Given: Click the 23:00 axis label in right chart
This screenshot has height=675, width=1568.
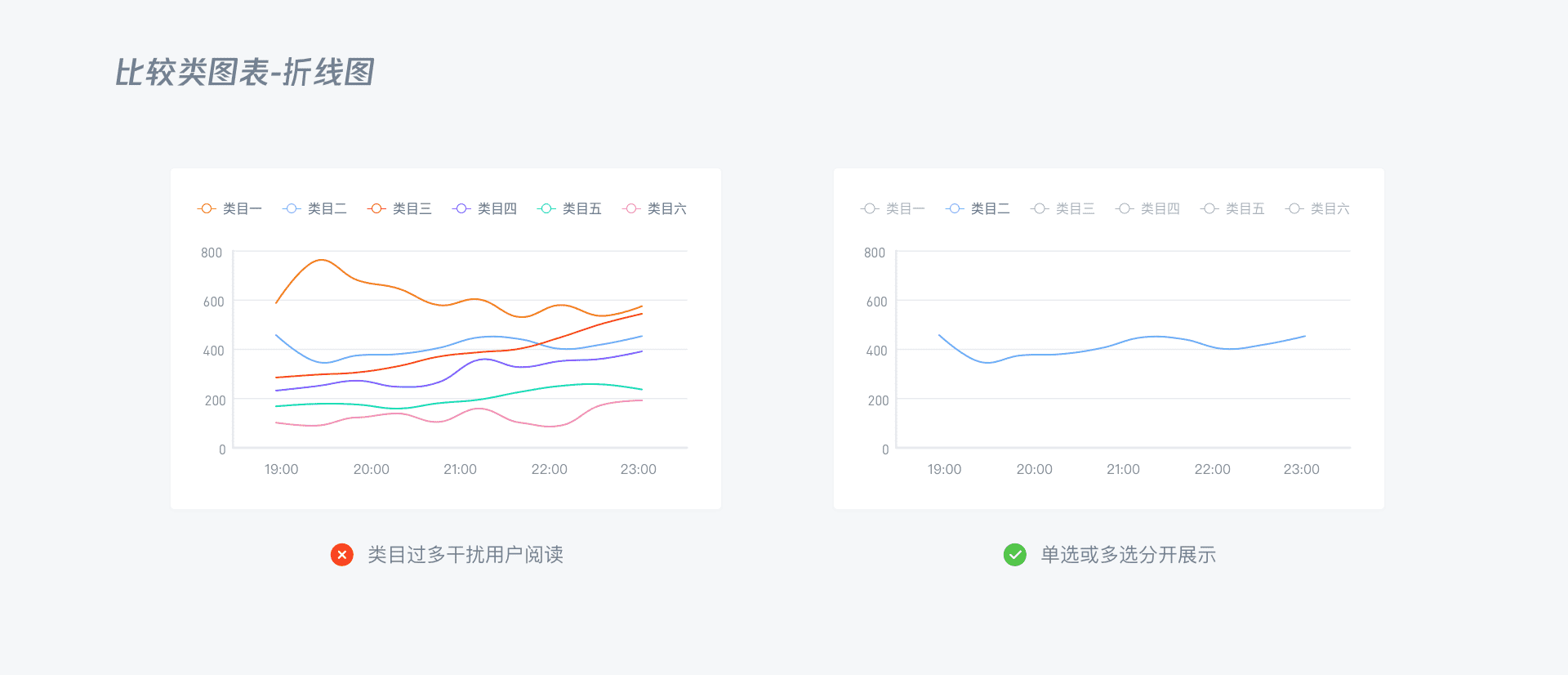Looking at the screenshot, I should coord(1301,469).
